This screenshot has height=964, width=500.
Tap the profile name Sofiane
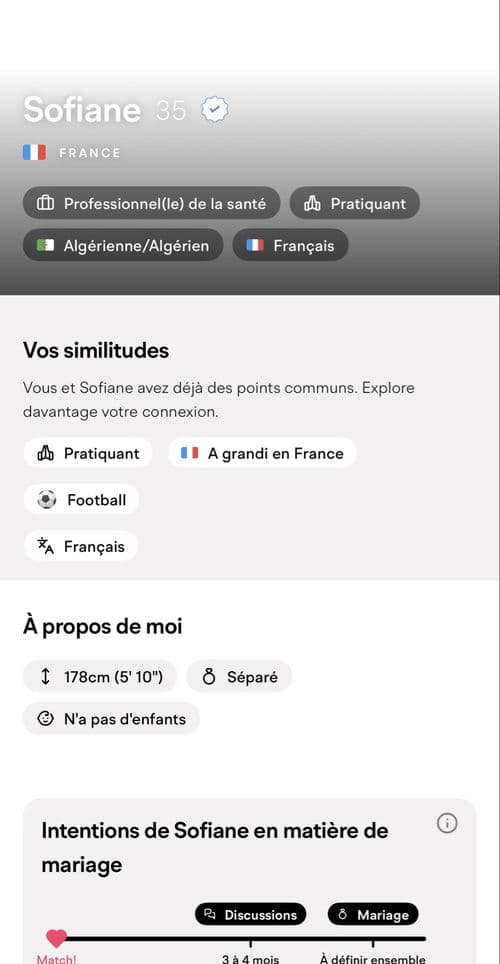click(x=82, y=110)
